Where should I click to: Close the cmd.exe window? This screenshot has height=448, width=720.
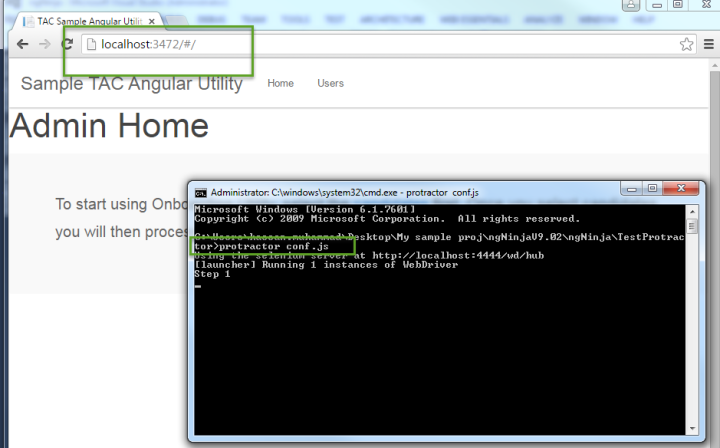(x=681, y=189)
